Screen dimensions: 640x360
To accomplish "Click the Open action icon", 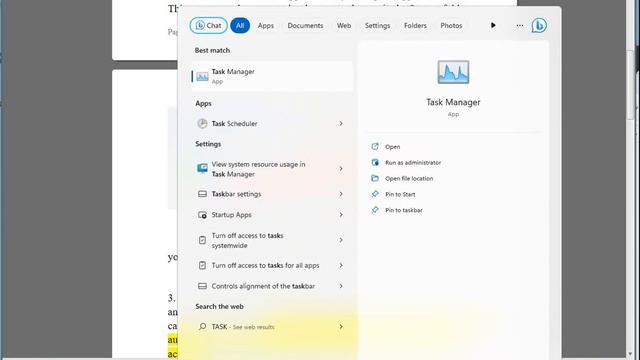I will pyautogui.click(x=375, y=146).
